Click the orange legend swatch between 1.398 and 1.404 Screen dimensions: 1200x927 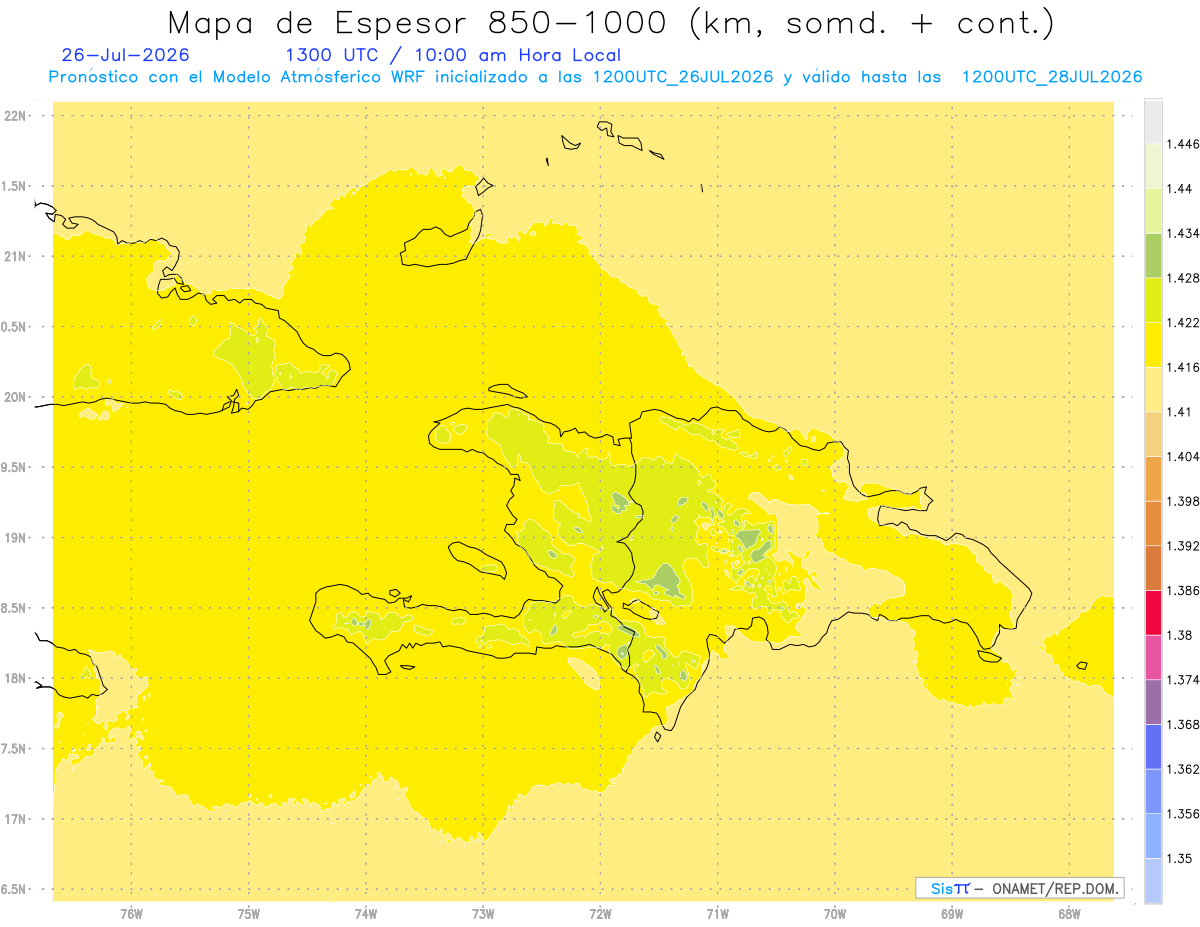coord(1153,479)
